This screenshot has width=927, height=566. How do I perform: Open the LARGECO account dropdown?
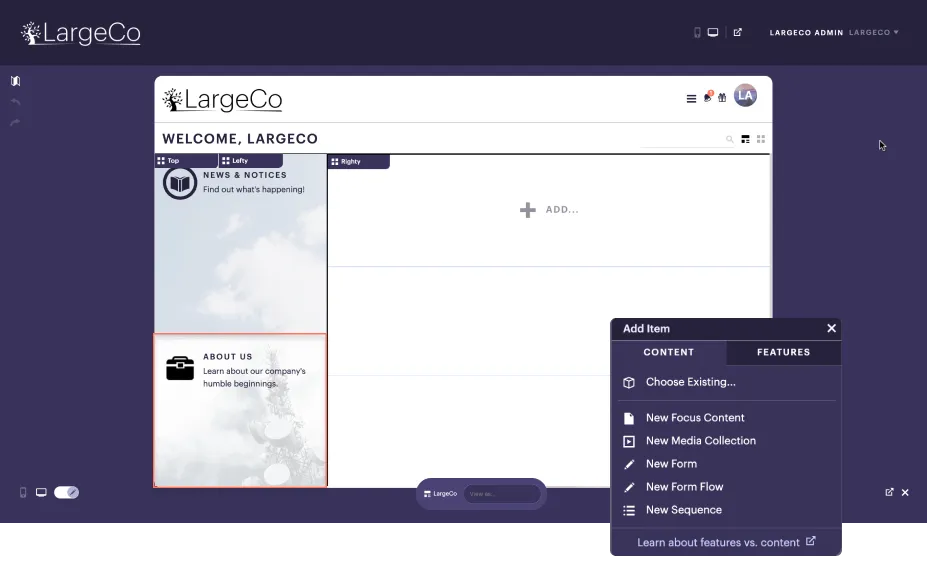(874, 33)
